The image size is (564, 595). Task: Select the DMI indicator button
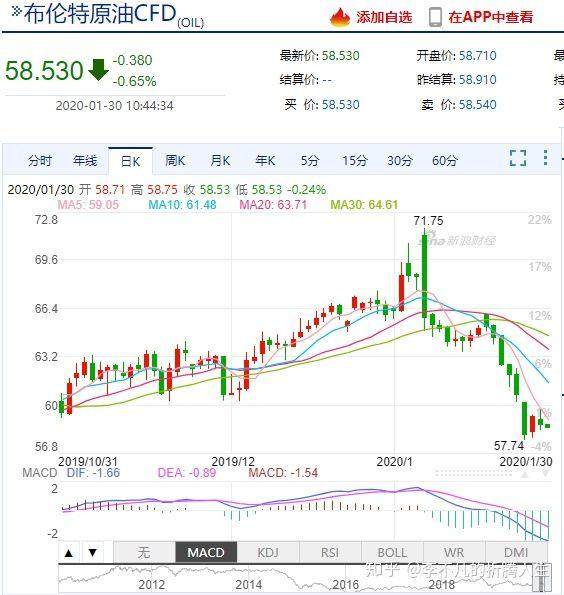(516, 552)
